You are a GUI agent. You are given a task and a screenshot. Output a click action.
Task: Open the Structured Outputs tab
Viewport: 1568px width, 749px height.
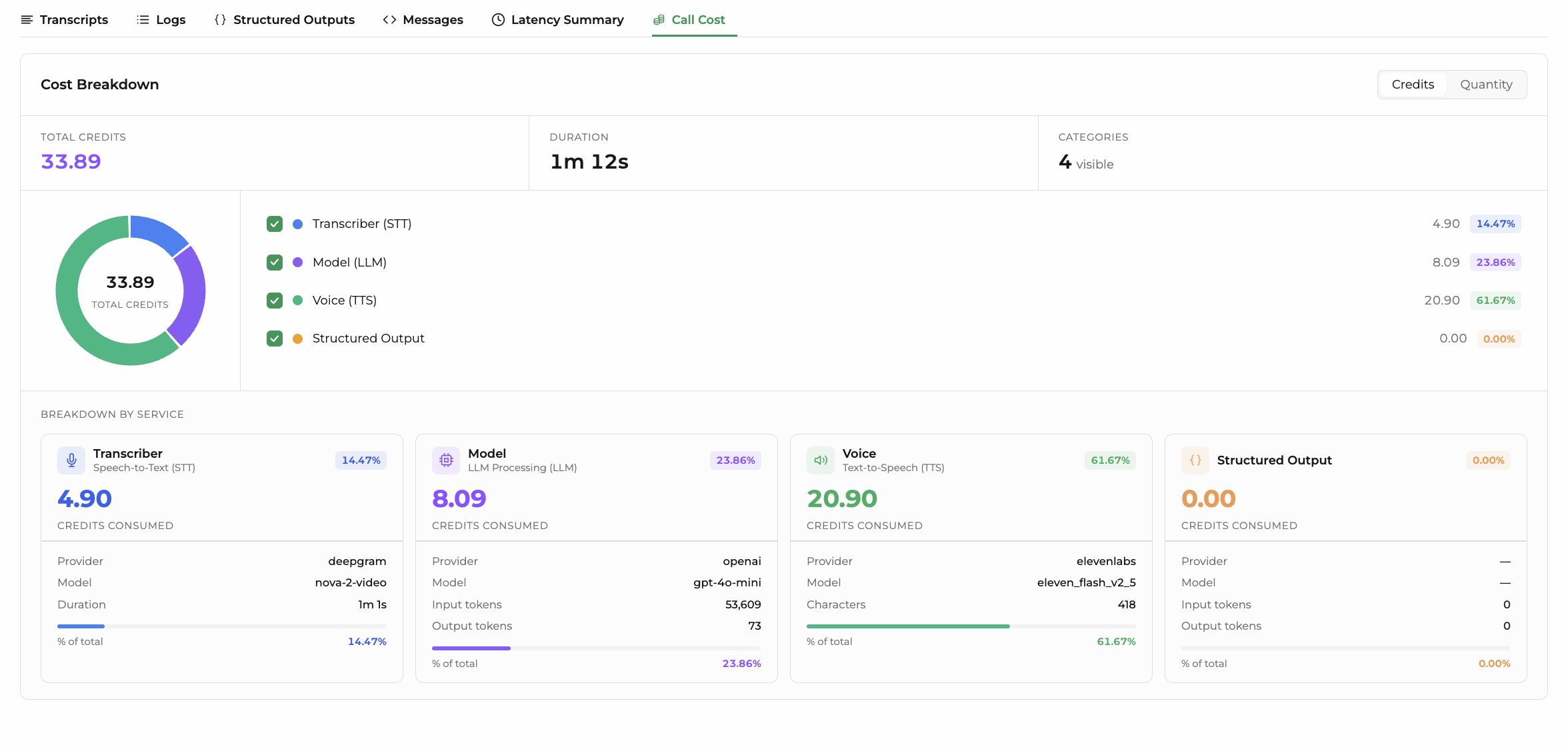[285, 20]
